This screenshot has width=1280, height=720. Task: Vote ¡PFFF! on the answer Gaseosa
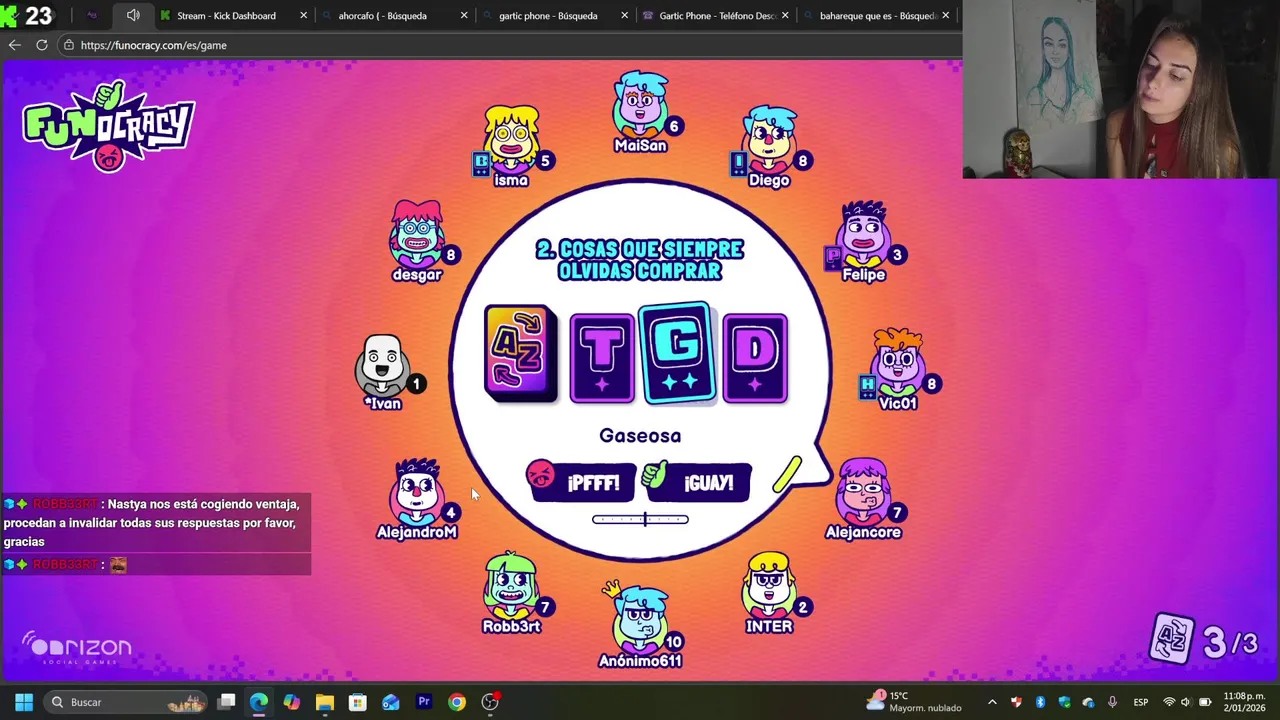click(x=582, y=482)
